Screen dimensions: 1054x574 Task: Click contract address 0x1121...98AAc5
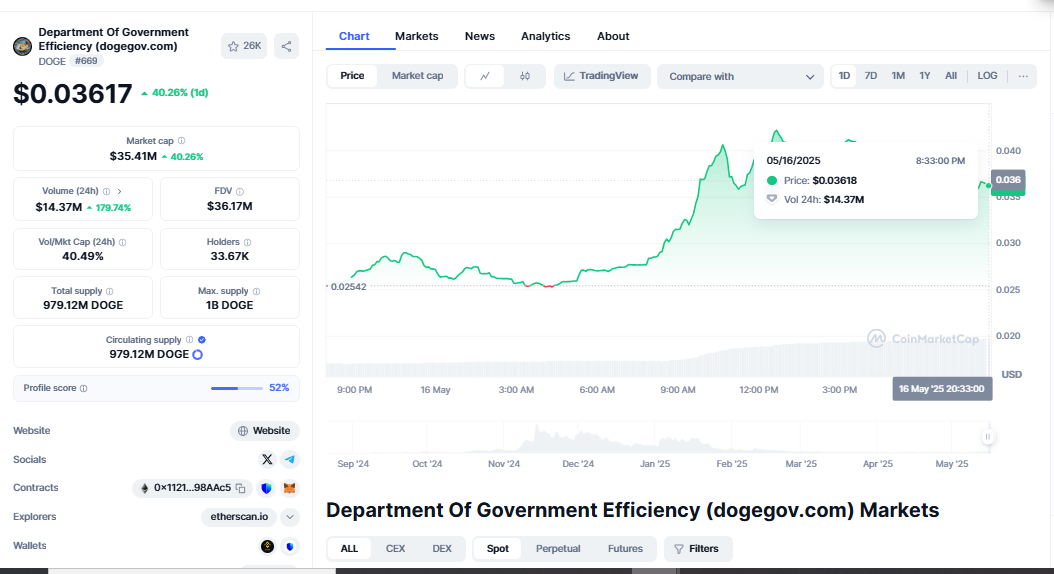(x=192, y=488)
